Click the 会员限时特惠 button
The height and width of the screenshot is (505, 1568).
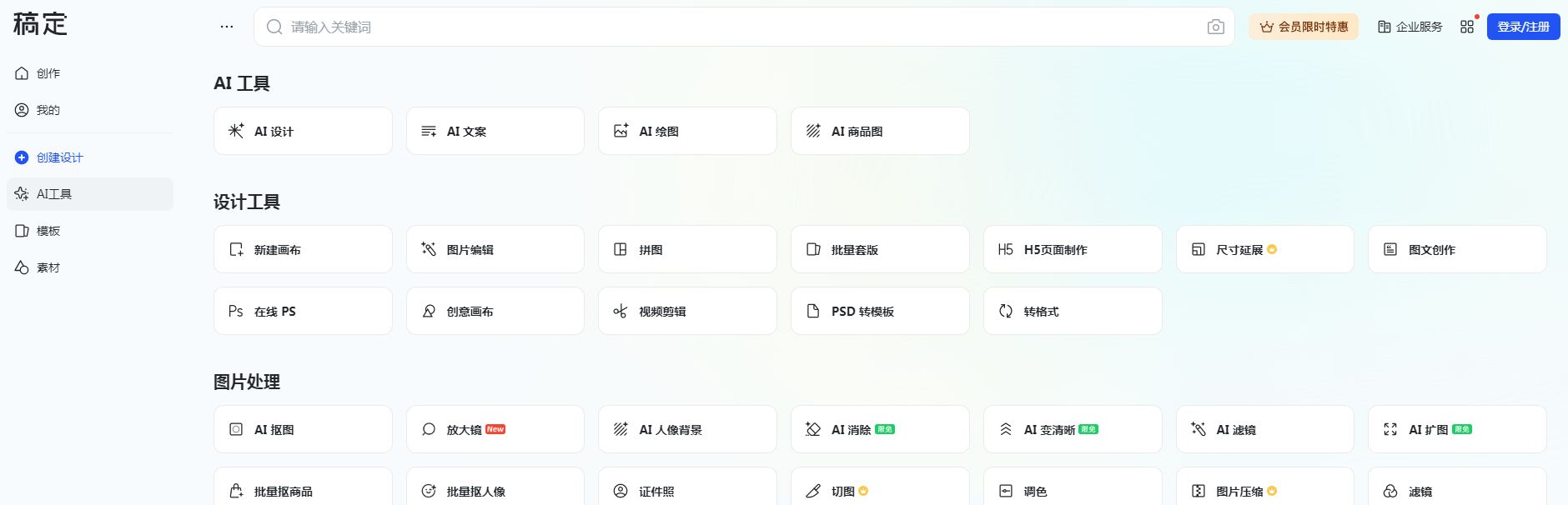tap(1303, 27)
